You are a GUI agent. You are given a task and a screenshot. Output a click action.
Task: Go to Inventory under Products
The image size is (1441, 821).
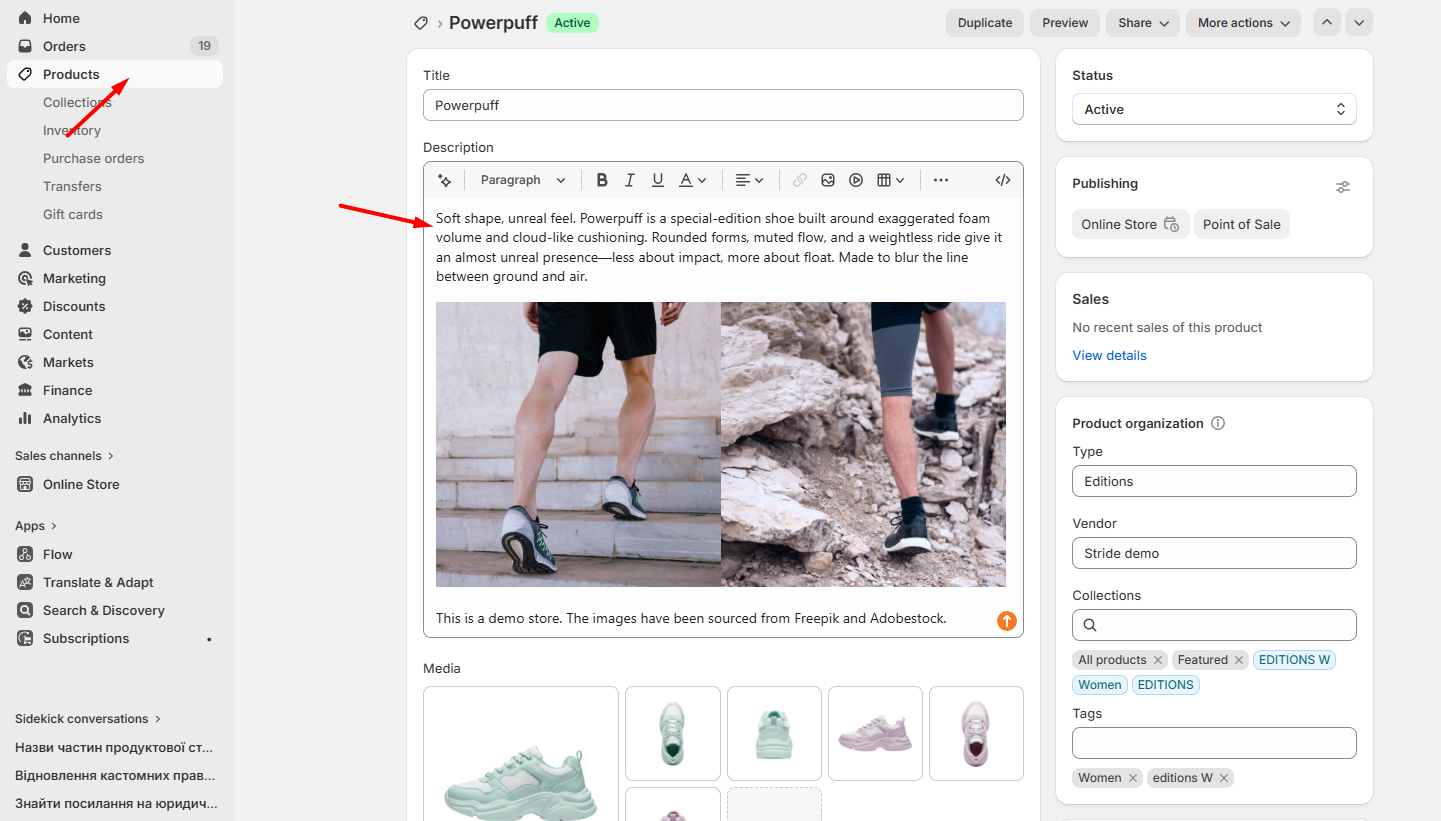(x=72, y=130)
